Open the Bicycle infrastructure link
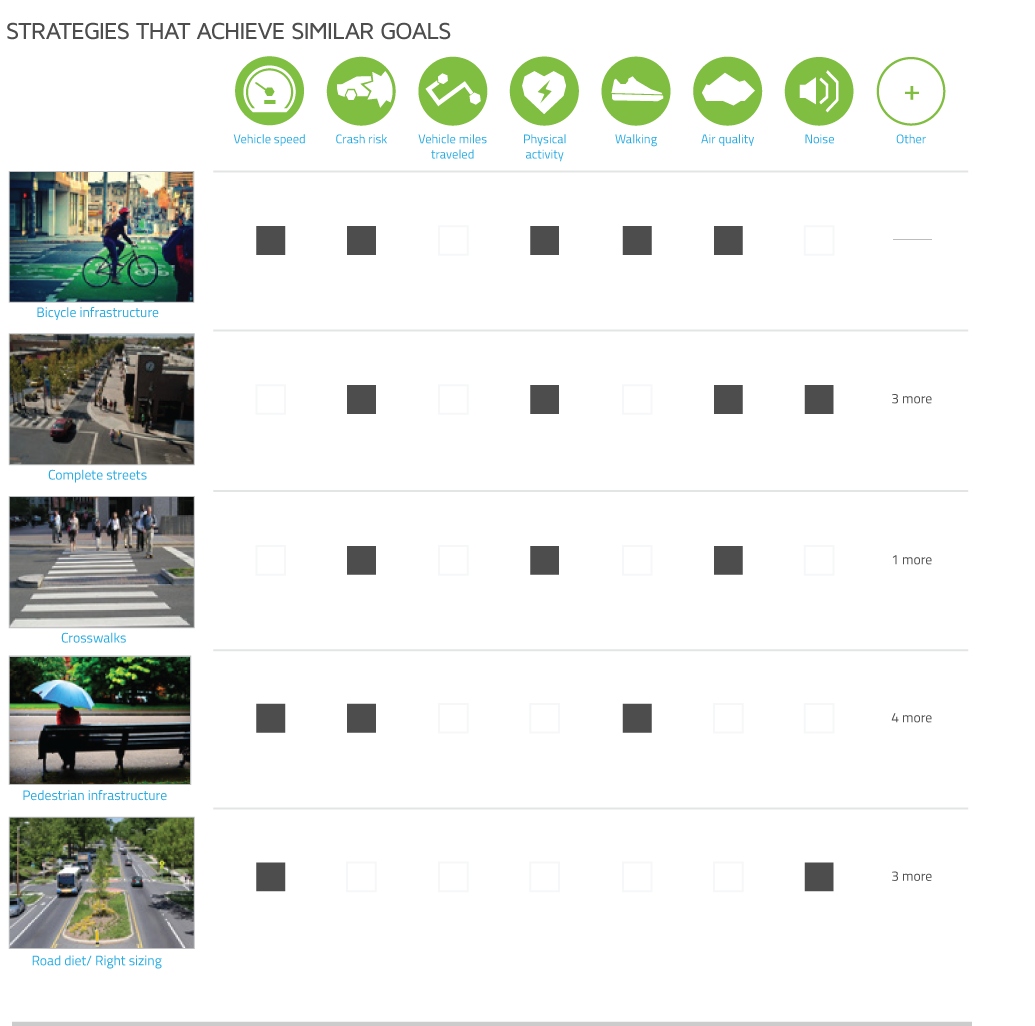The image size is (1035, 1026). pyautogui.click(x=98, y=312)
